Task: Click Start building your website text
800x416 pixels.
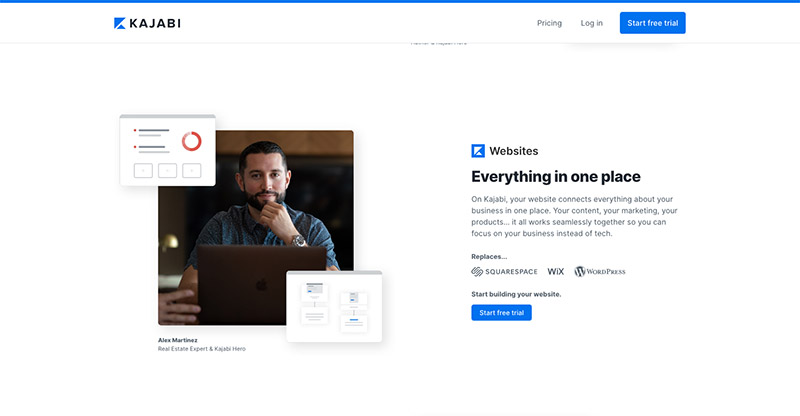Action: point(516,294)
